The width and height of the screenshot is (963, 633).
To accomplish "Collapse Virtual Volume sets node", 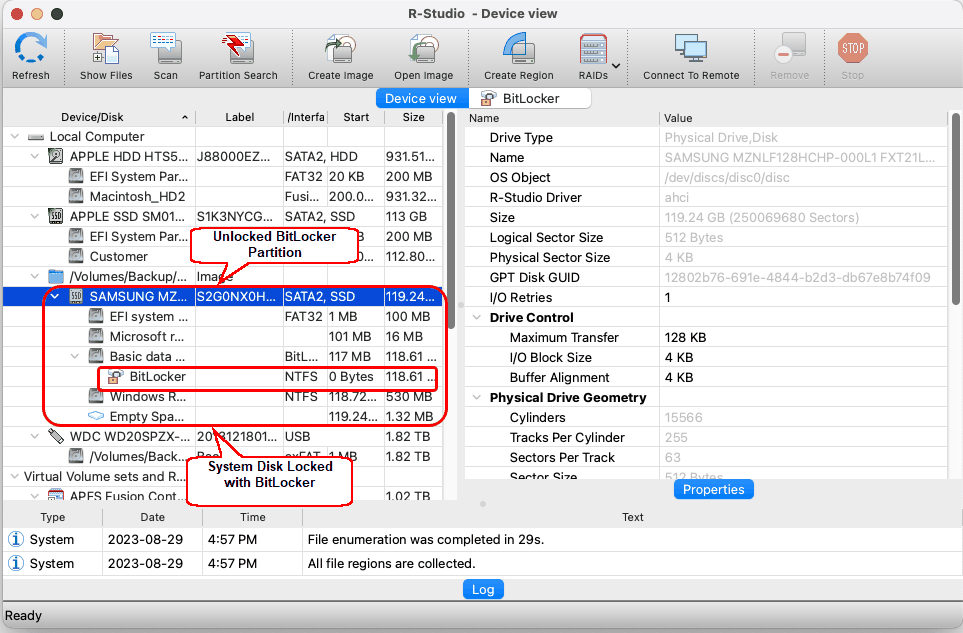I will [x=15, y=476].
